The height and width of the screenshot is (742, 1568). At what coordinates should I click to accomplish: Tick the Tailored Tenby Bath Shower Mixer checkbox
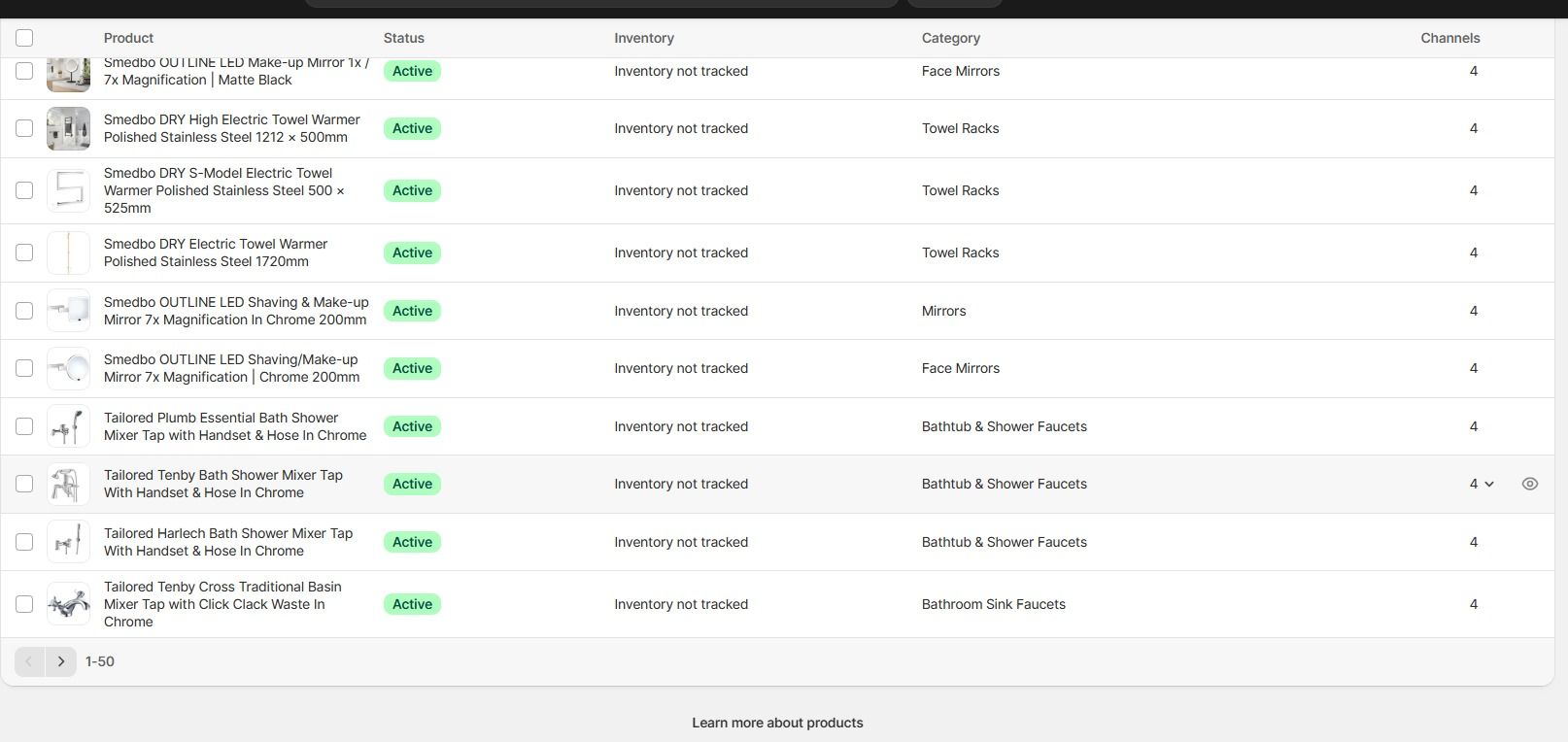[24, 484]
